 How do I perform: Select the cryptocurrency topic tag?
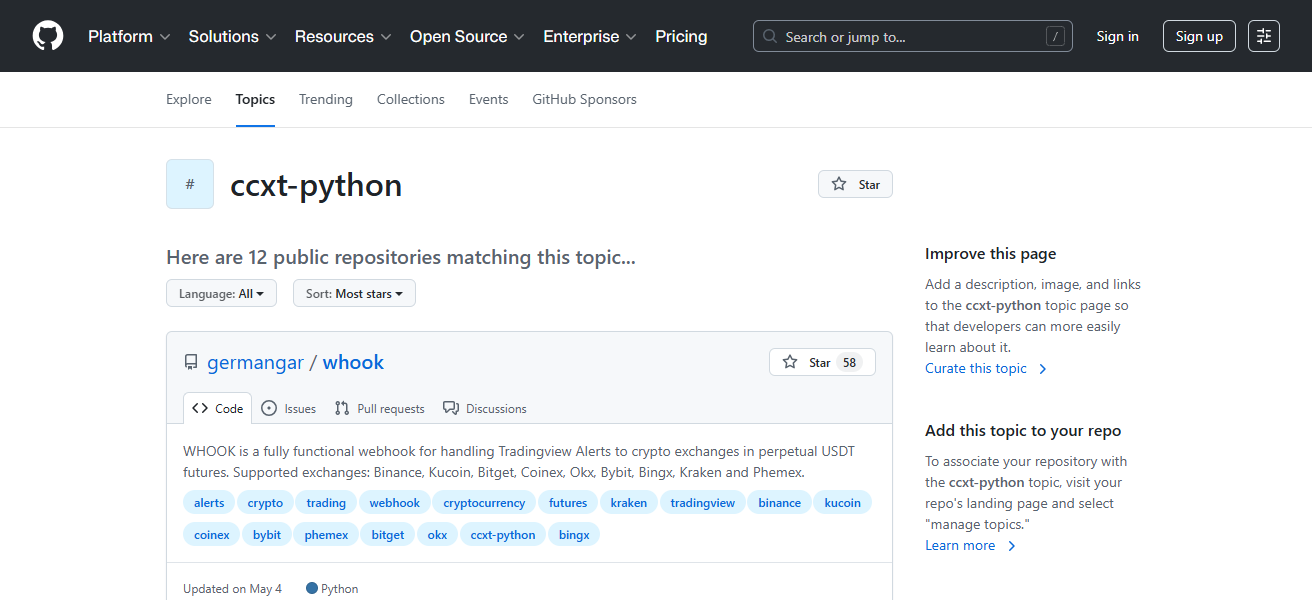point(484,502)
